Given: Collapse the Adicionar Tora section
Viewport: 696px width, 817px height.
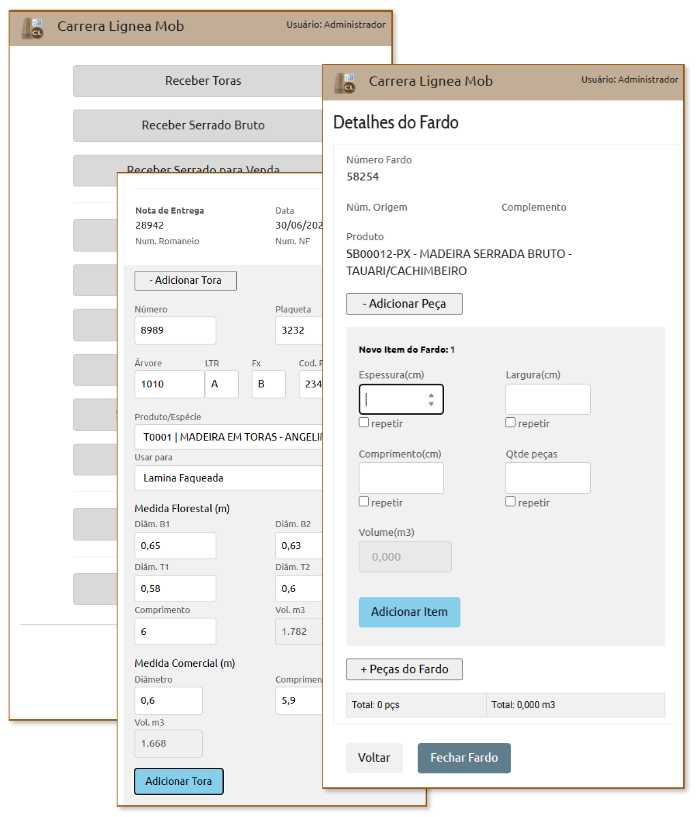Looking at the screenshot, I should 185,280.
